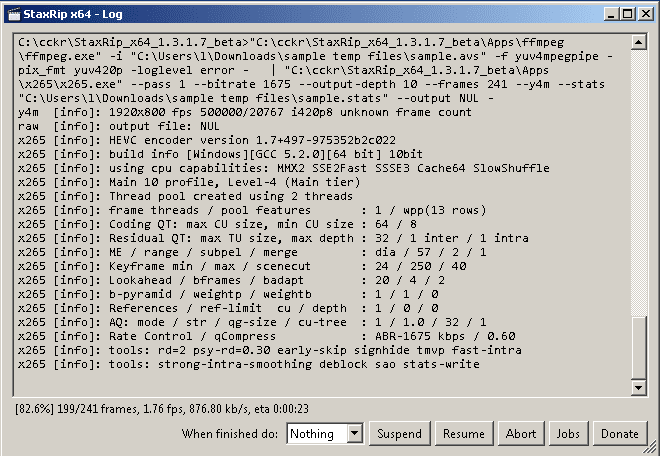Suspend the encoding process
The width and height of the screenshot is (660, 456).
coord(399,433)
